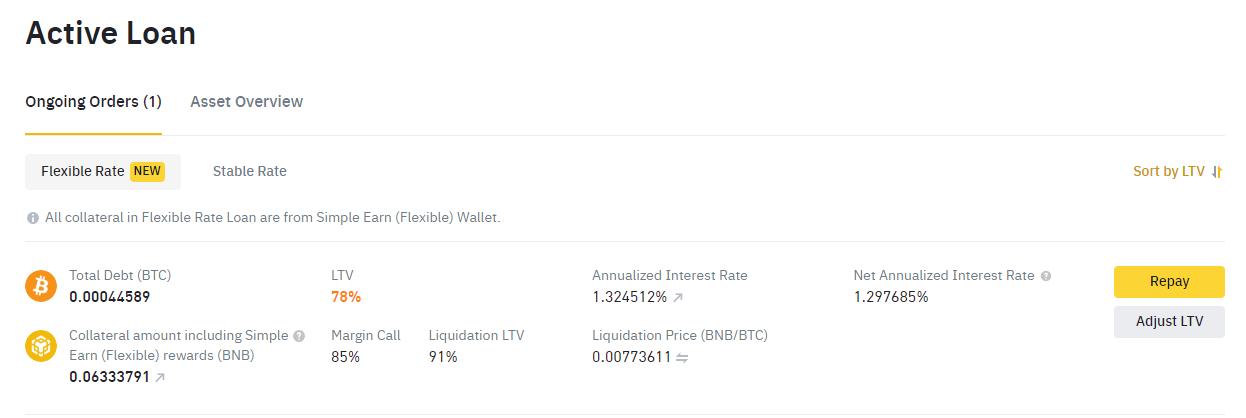Click the 91% Liquidation LTV value
Image resolution: width=1246 pixels, height=418 pixels.
pyautogui.click(x=443, y=357)
